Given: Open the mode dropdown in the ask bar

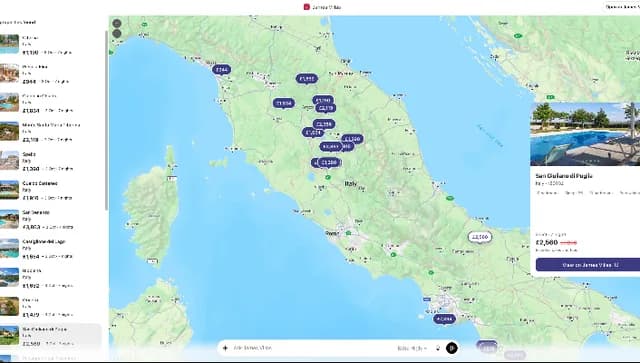Looking at the screenshot, I should point(412,348).
